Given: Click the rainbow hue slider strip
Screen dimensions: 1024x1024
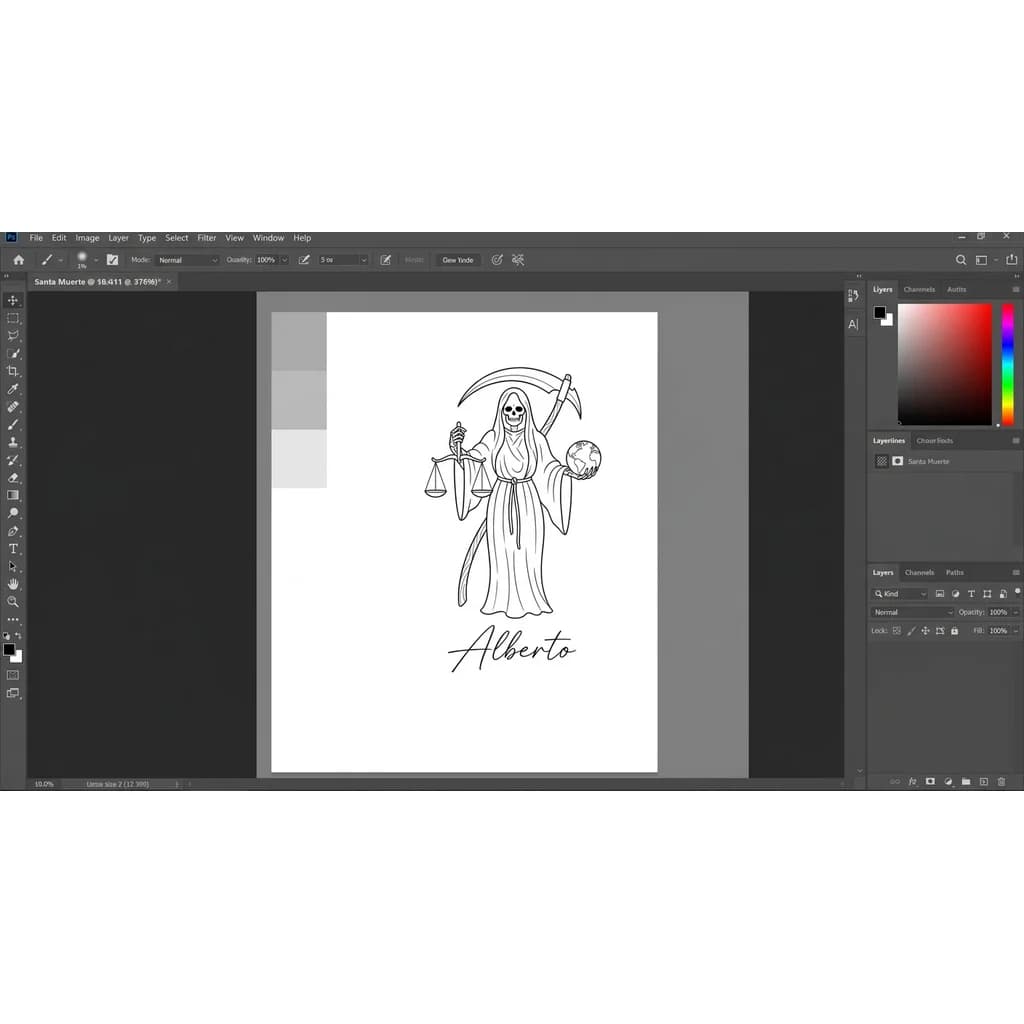Looking at the screenshot, I should (1008, 364).
